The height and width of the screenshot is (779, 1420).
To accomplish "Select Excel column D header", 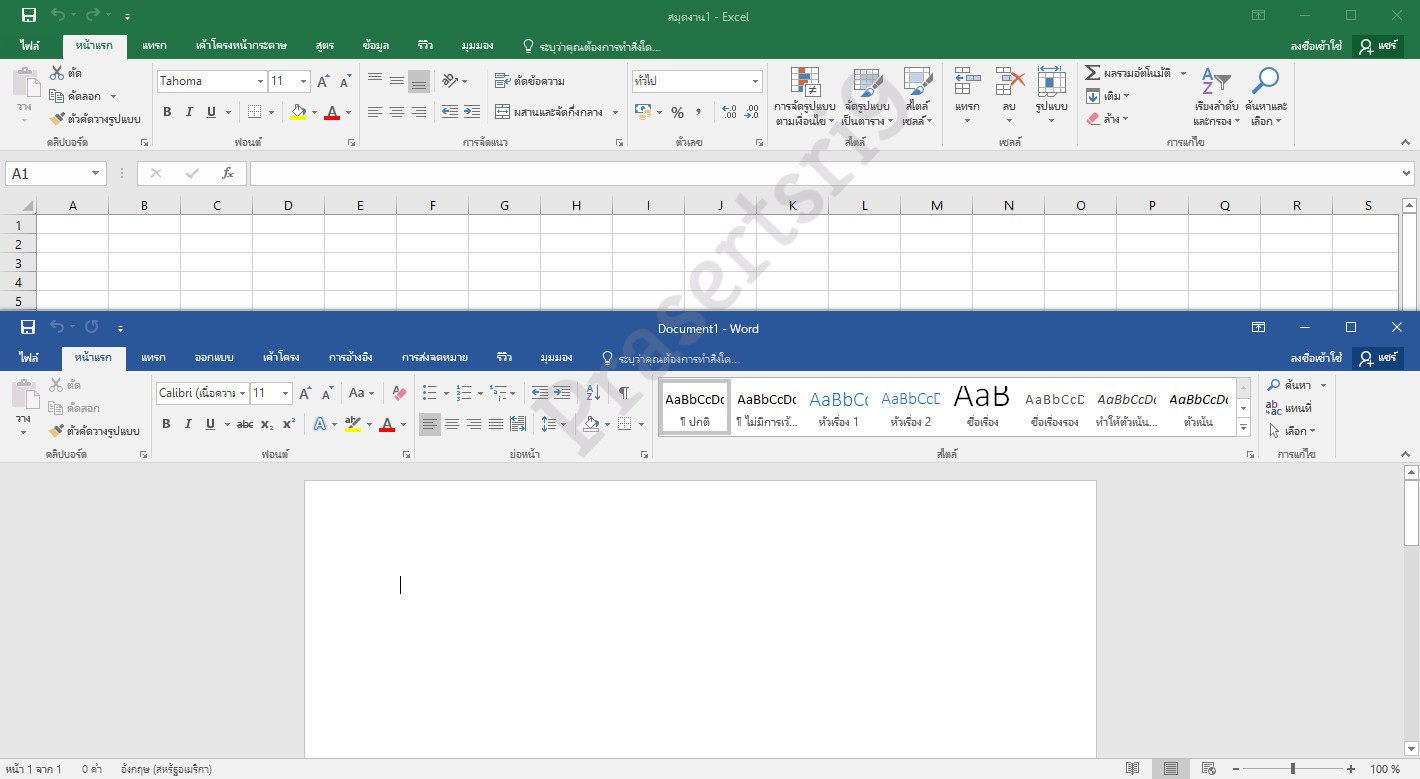I will tap(288, 205).
